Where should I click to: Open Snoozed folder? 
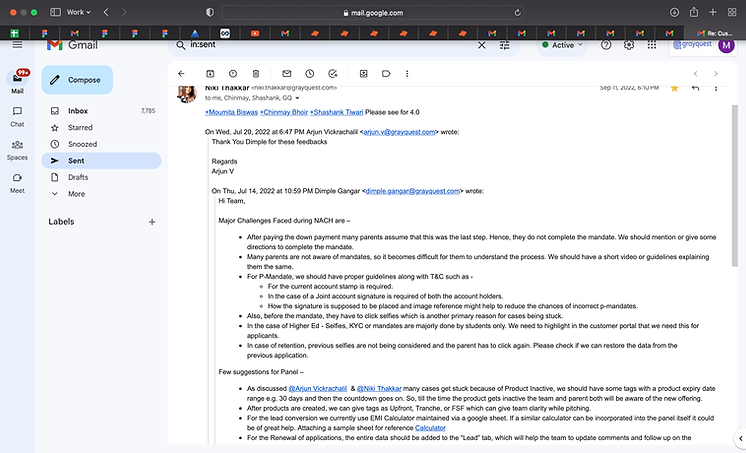coord(101,144)
